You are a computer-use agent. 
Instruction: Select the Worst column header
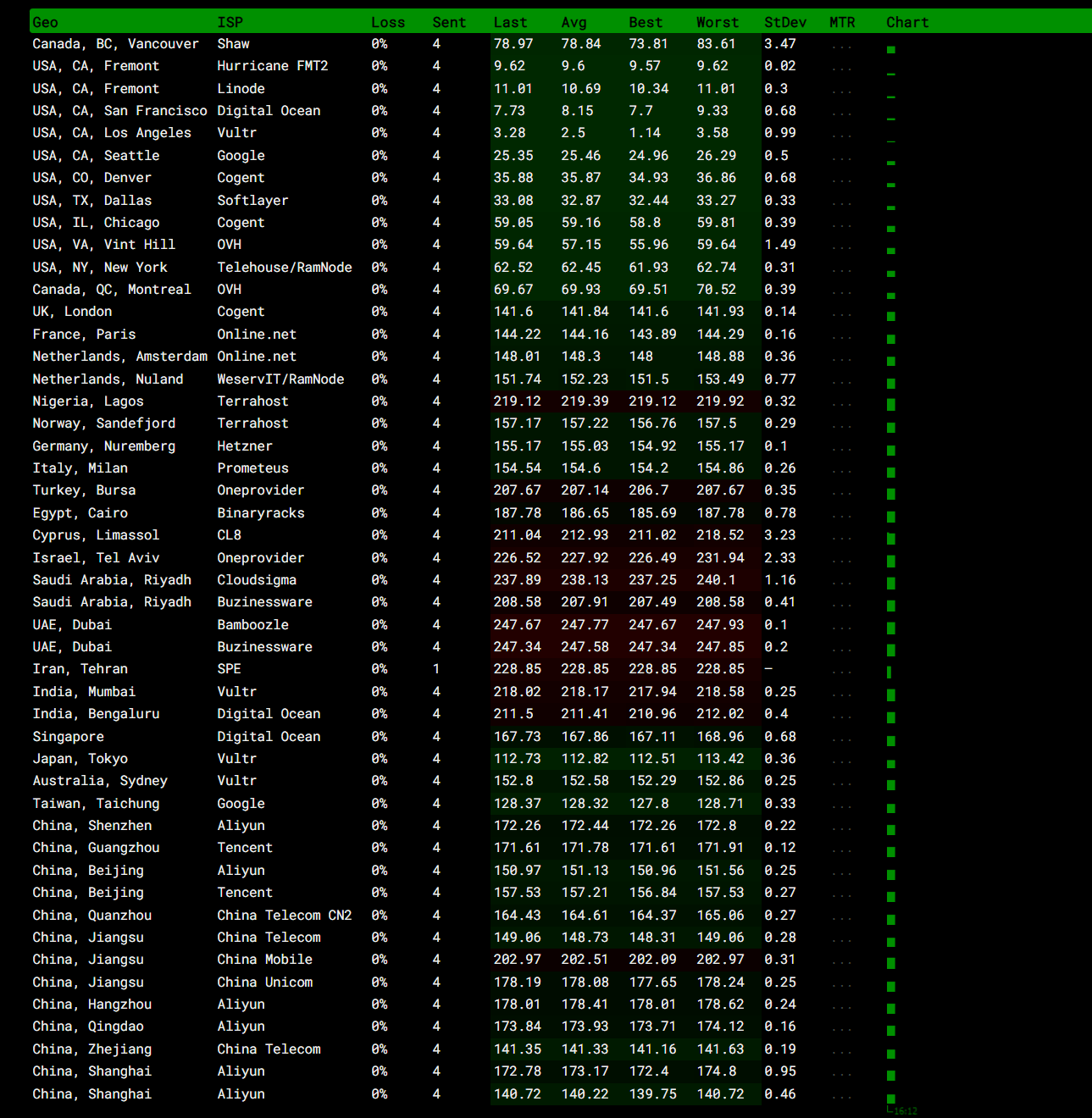718,23
